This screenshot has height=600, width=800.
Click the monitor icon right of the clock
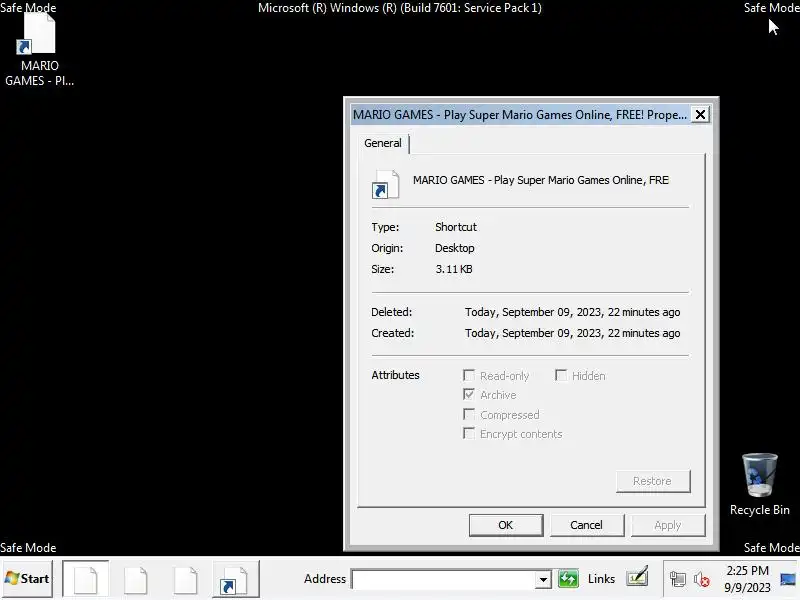[788, 579]
